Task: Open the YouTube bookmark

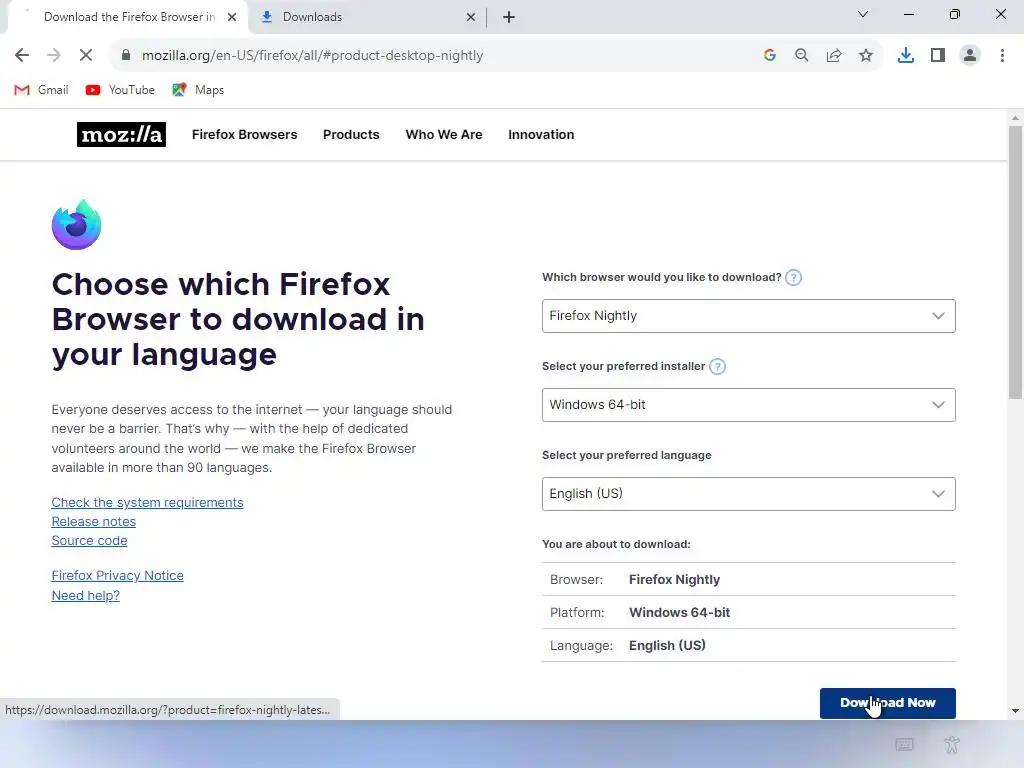Action: click(x=120, y=90)
